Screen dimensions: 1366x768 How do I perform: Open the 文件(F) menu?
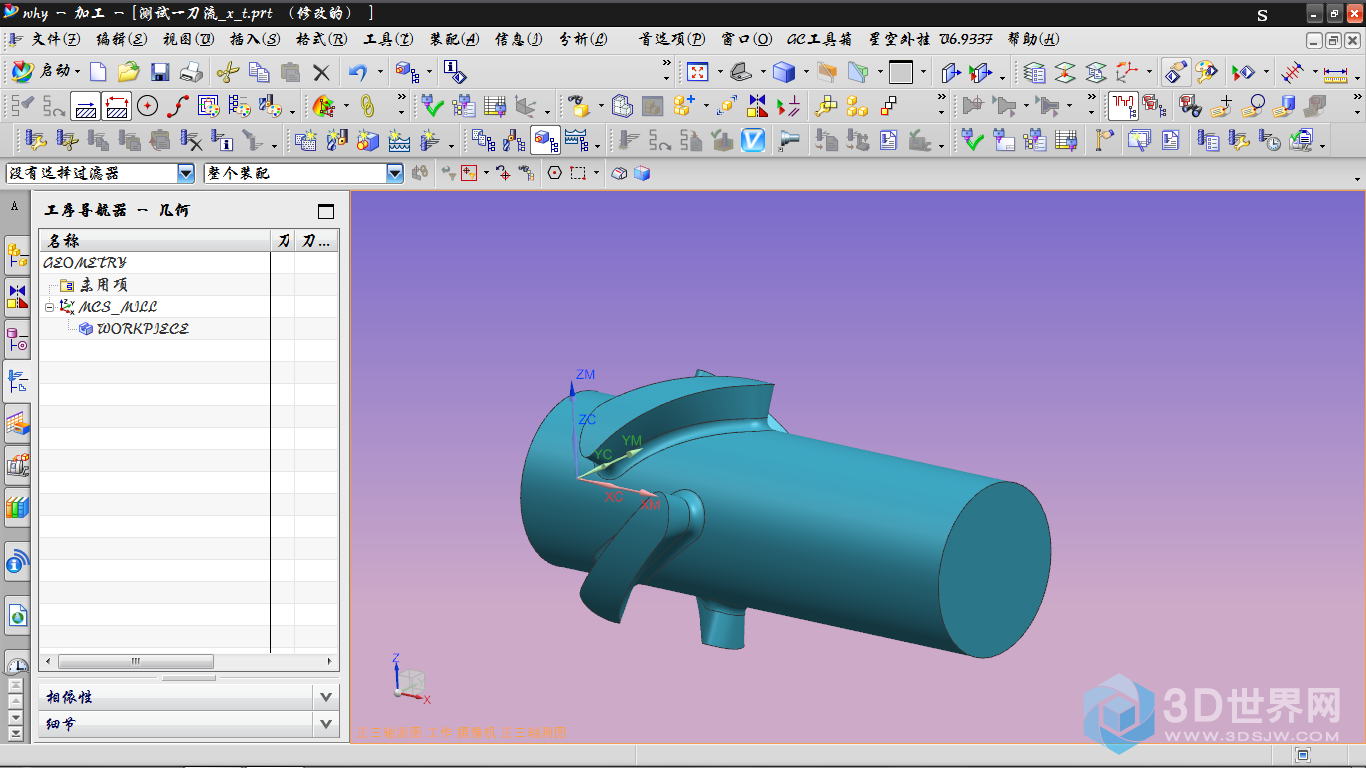55,39
